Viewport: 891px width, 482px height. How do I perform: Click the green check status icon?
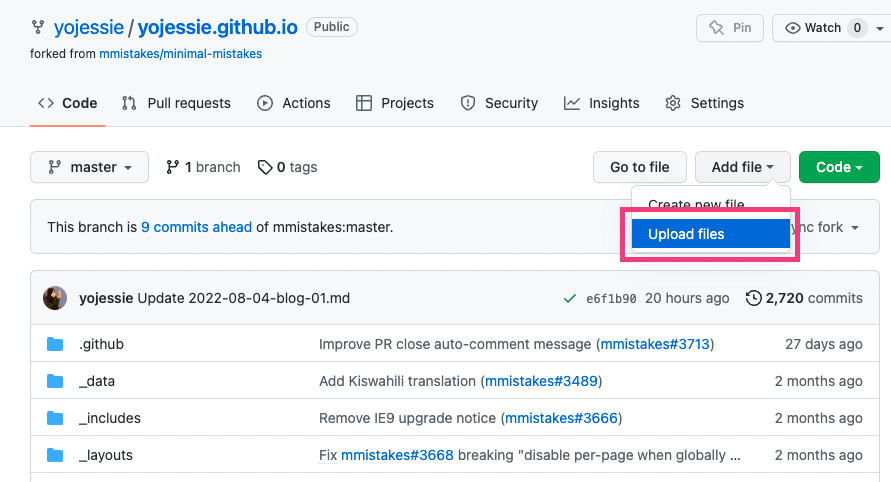tap(569, 298)
